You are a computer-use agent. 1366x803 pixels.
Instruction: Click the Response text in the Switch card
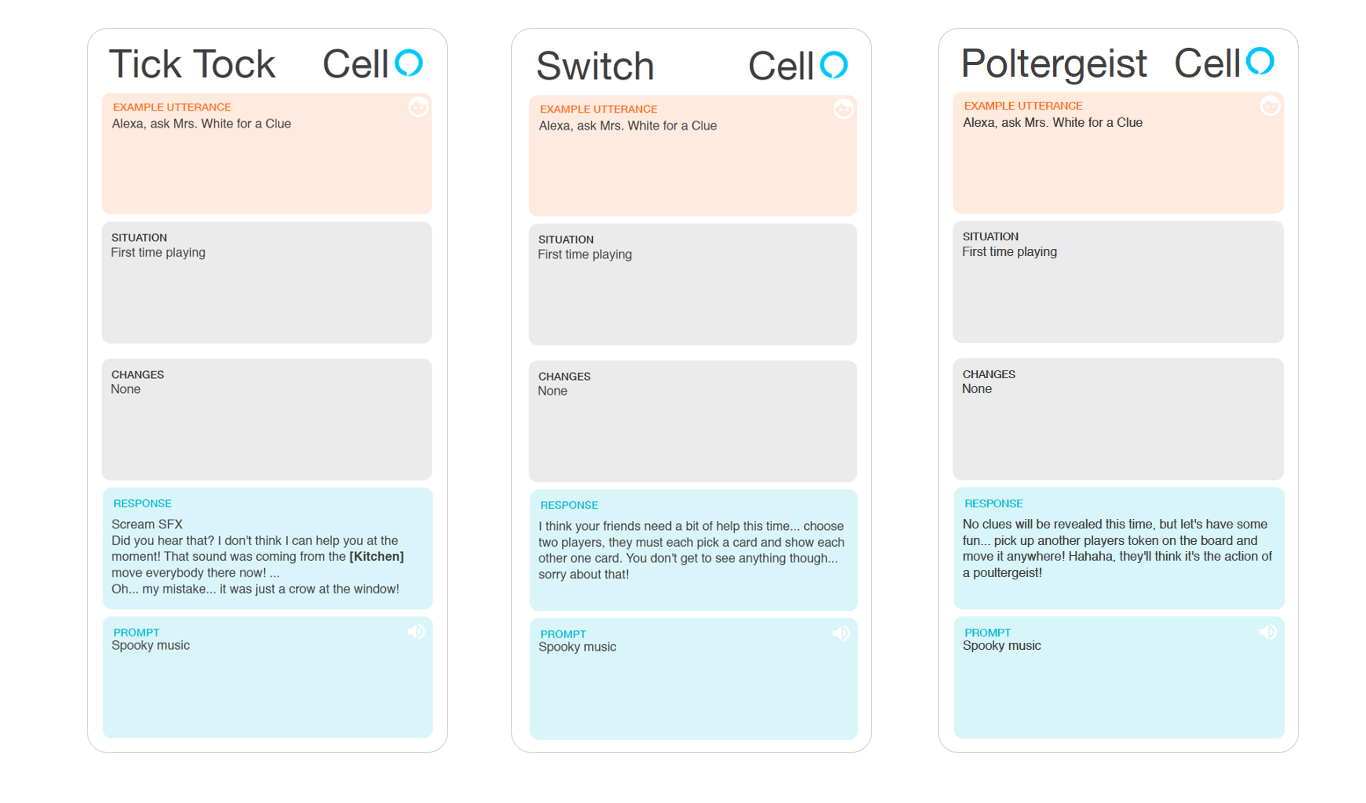point(692,550)
